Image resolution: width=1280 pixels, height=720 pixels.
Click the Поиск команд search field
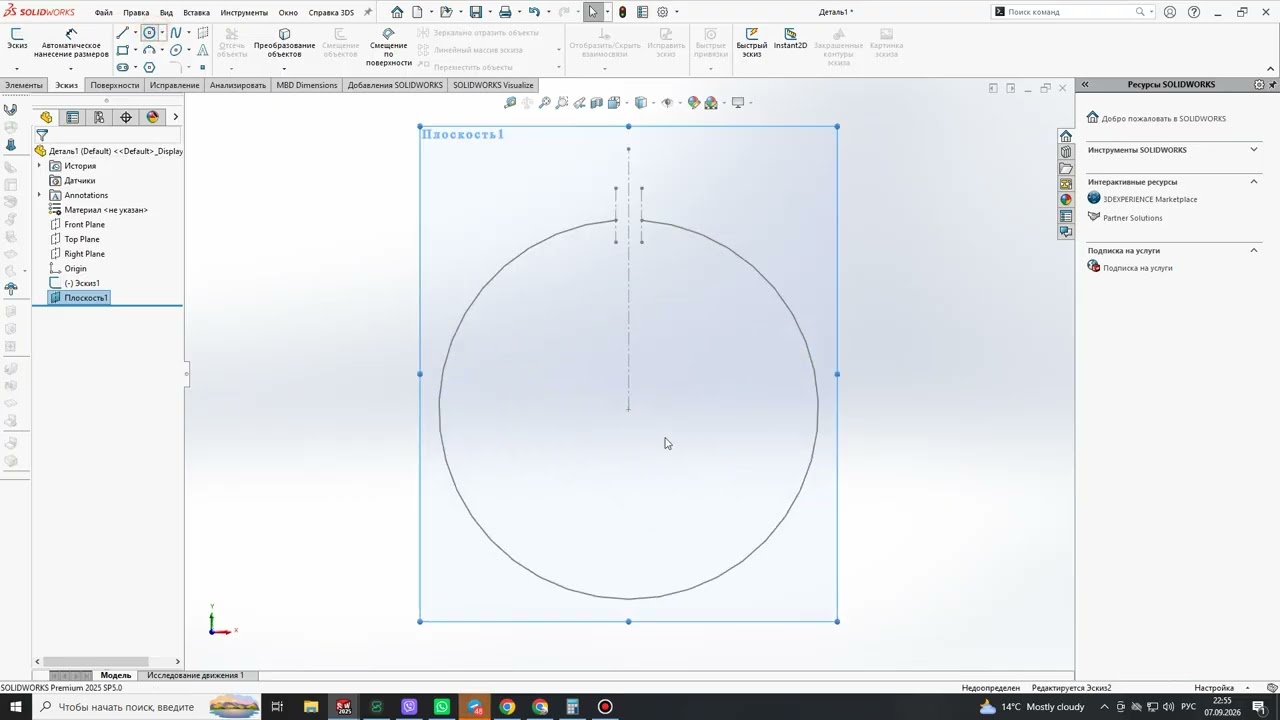pyautogui.click(x=1070, y=12)
